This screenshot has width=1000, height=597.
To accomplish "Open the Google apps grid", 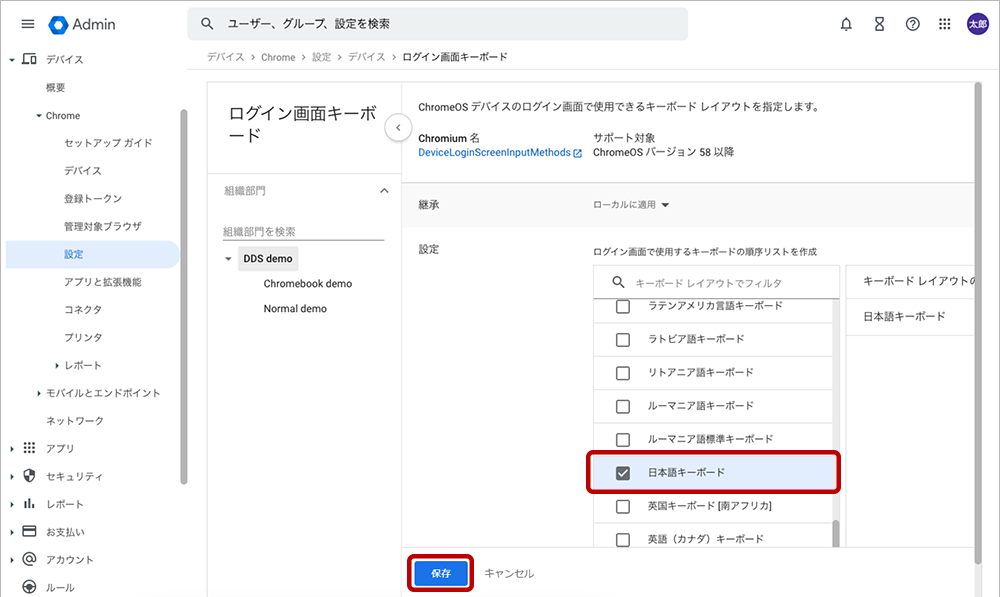I will [x=945, y=24].
